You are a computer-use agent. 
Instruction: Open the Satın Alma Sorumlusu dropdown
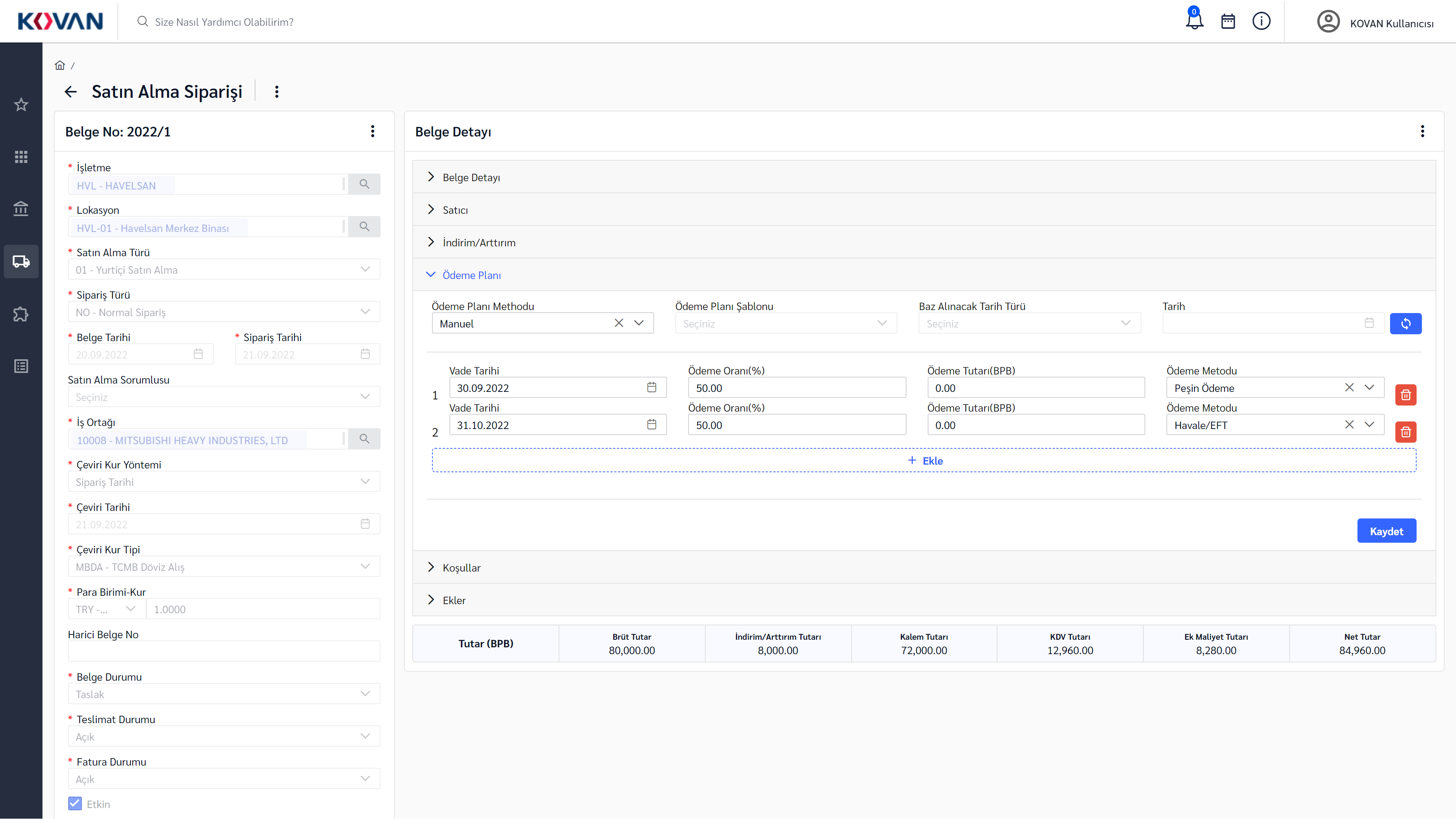tap(224, 397)
